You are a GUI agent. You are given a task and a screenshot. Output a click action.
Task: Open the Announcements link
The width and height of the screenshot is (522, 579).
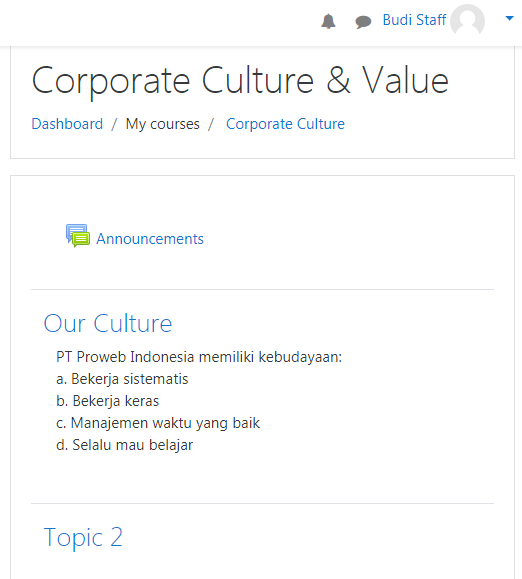[150, 239]
